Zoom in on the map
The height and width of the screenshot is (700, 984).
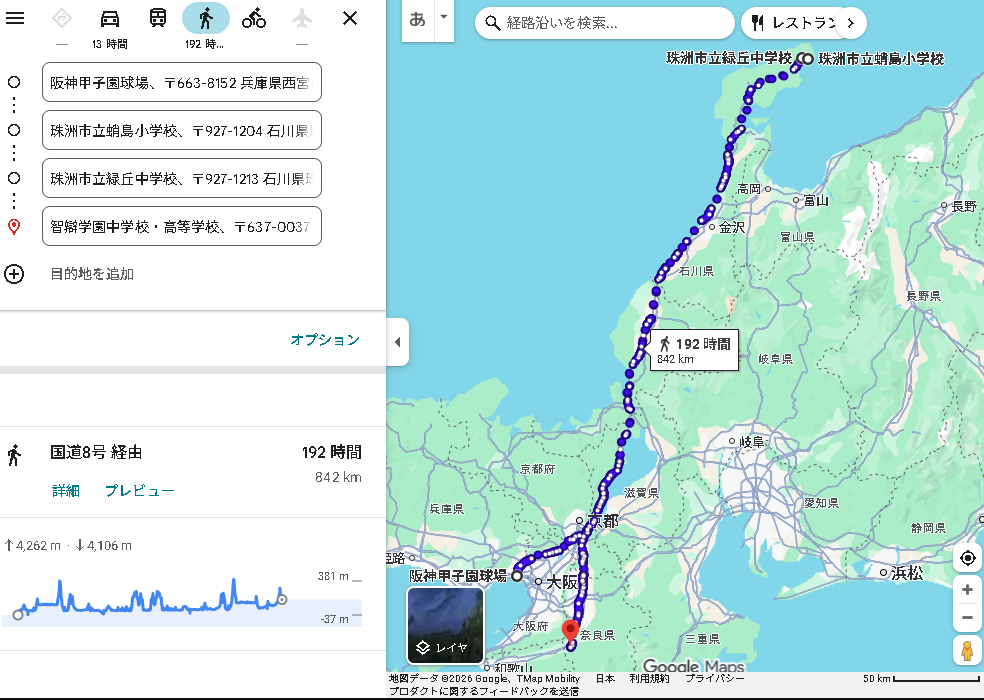[967, 590]
